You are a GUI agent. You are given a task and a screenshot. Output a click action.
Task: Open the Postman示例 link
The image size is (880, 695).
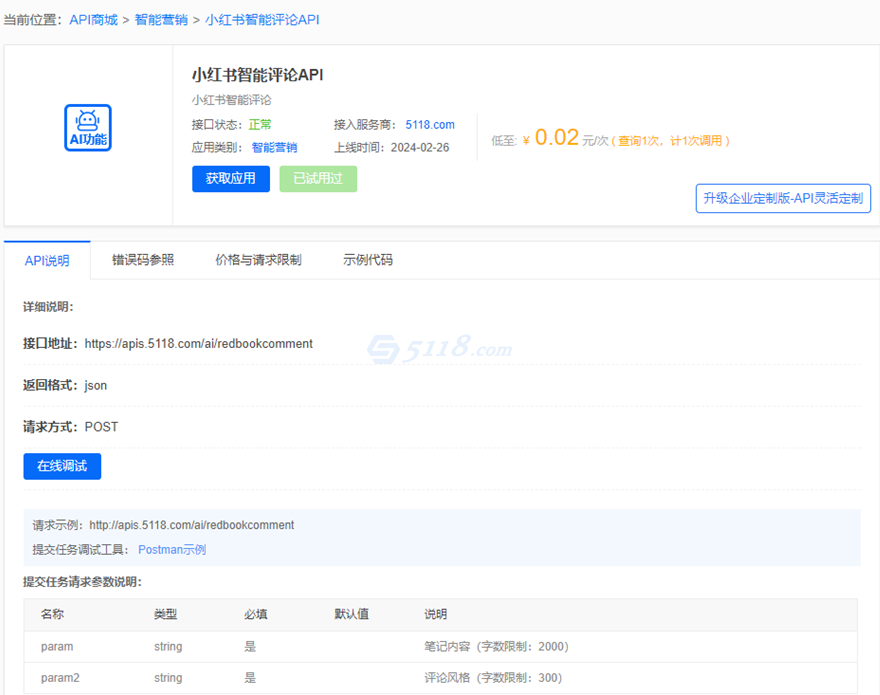click(x=172, y=549)
